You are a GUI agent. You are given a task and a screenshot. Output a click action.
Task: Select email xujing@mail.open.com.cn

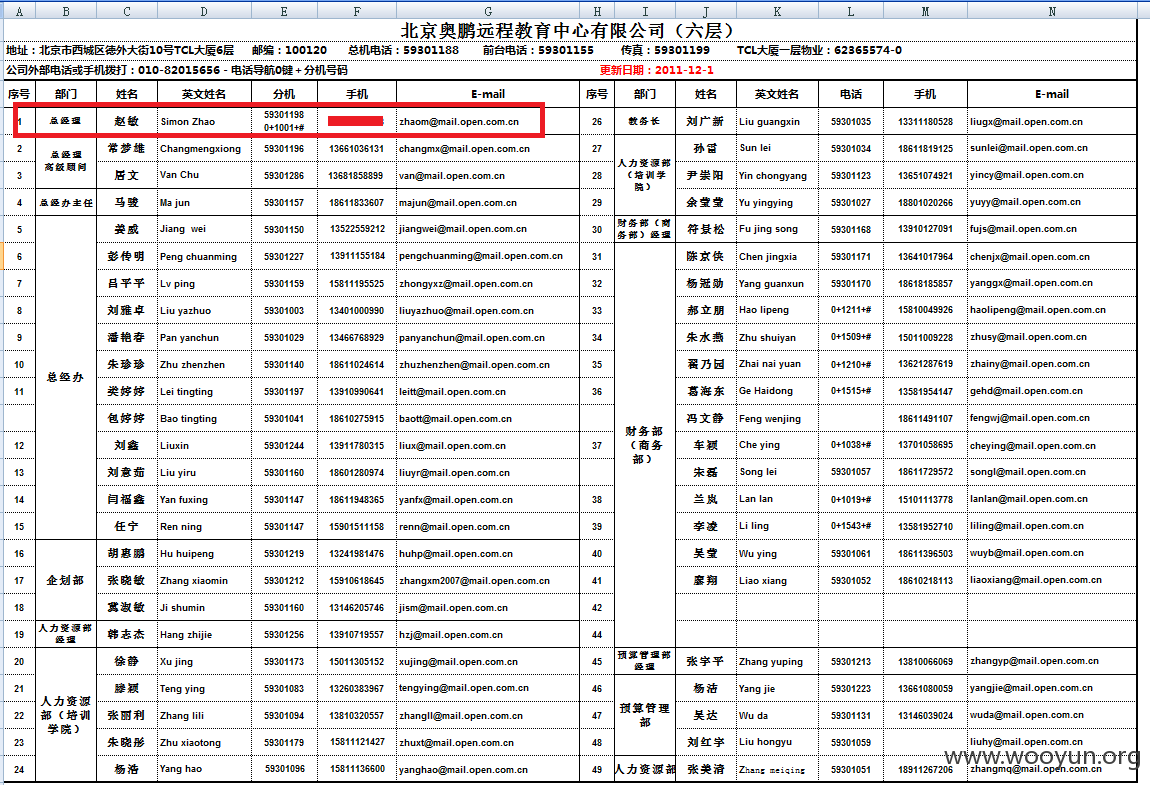tap(458, 662)
